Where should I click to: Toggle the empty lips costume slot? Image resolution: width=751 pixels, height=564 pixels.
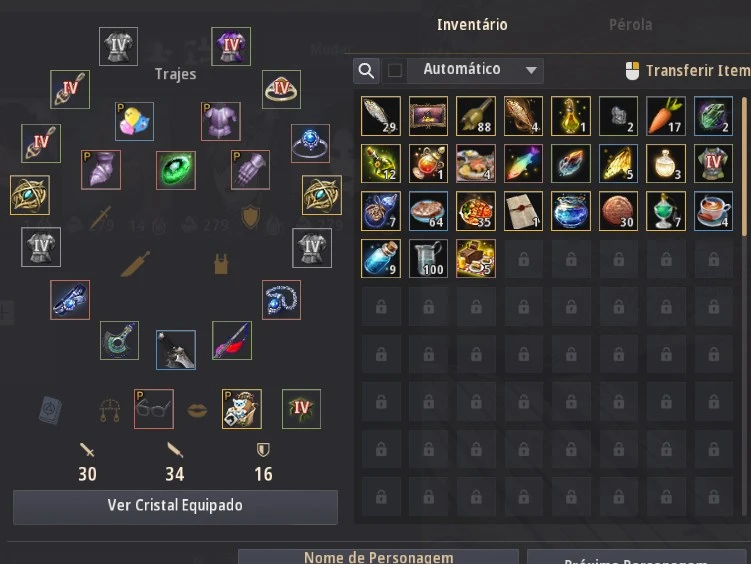197,410
